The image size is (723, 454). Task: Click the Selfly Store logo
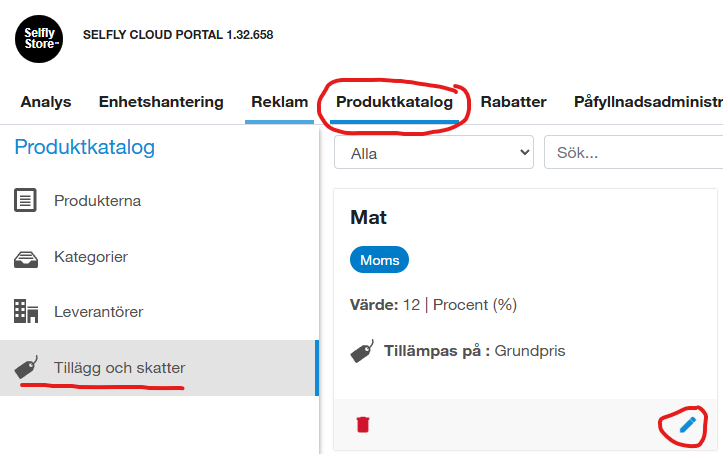[38, 38]
